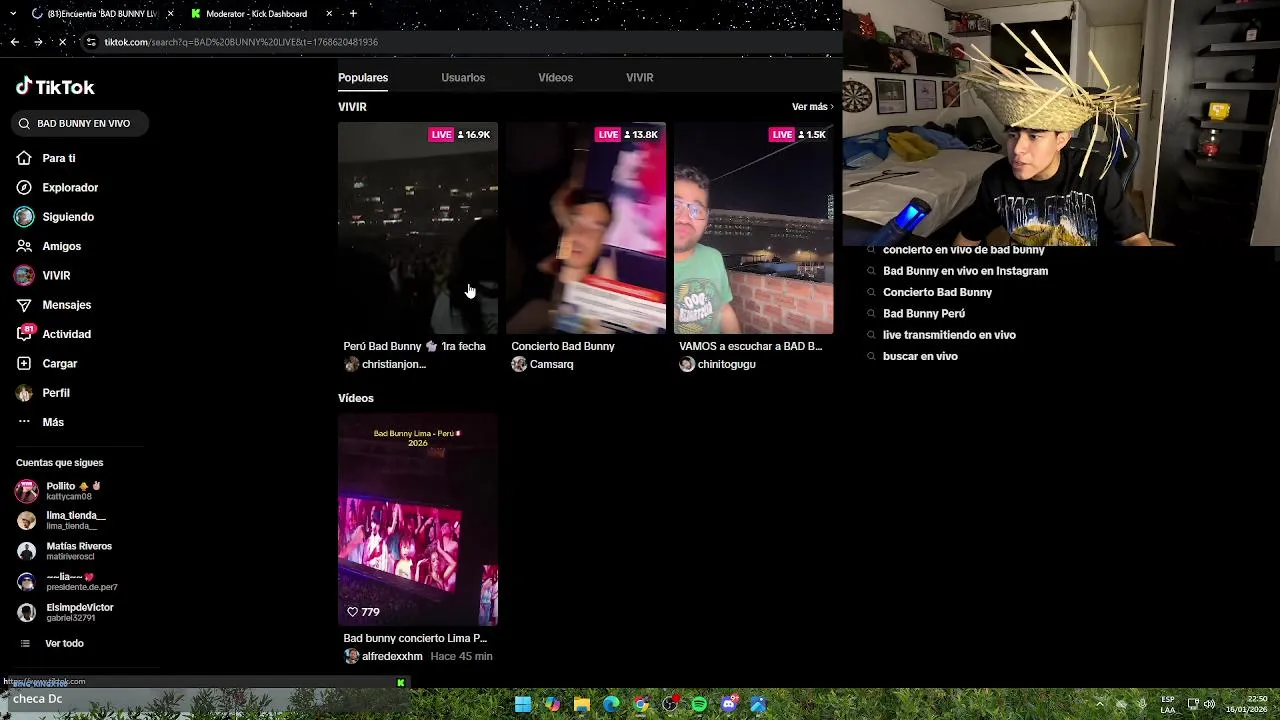Open OBS Studio from taskbar
The width and height of the screenshot is (1280, 720).
coord(670,704)
